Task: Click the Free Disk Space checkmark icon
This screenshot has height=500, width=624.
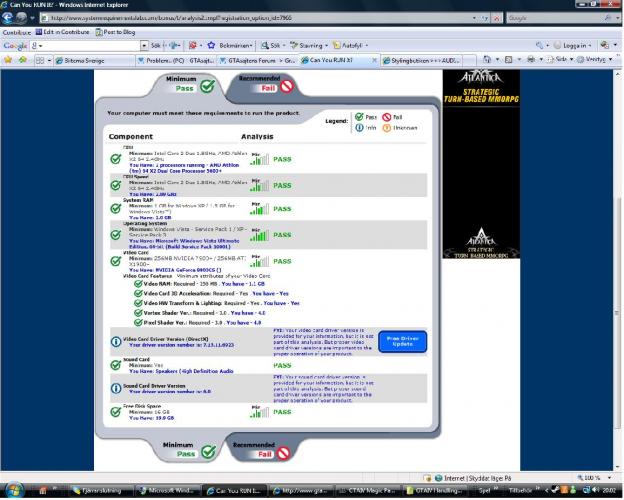Action: click(116, 411)
